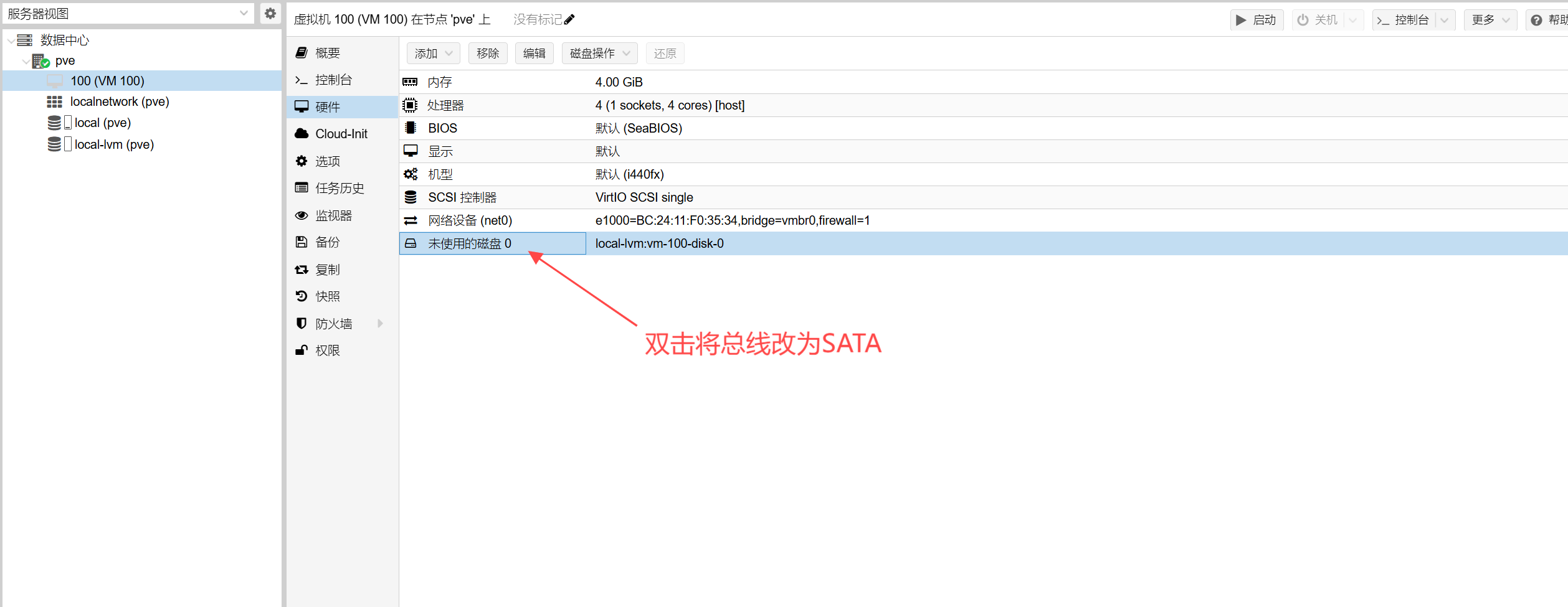Viewport: 1568px width, 607px height.
Task: Open the 权限 permissions tab
Action: point(342,351)
